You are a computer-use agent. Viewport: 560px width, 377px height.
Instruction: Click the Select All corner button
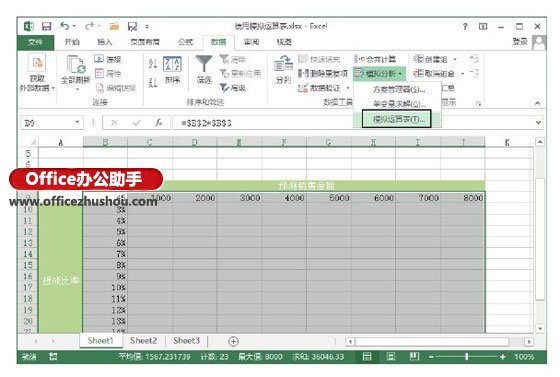[33, 142]
